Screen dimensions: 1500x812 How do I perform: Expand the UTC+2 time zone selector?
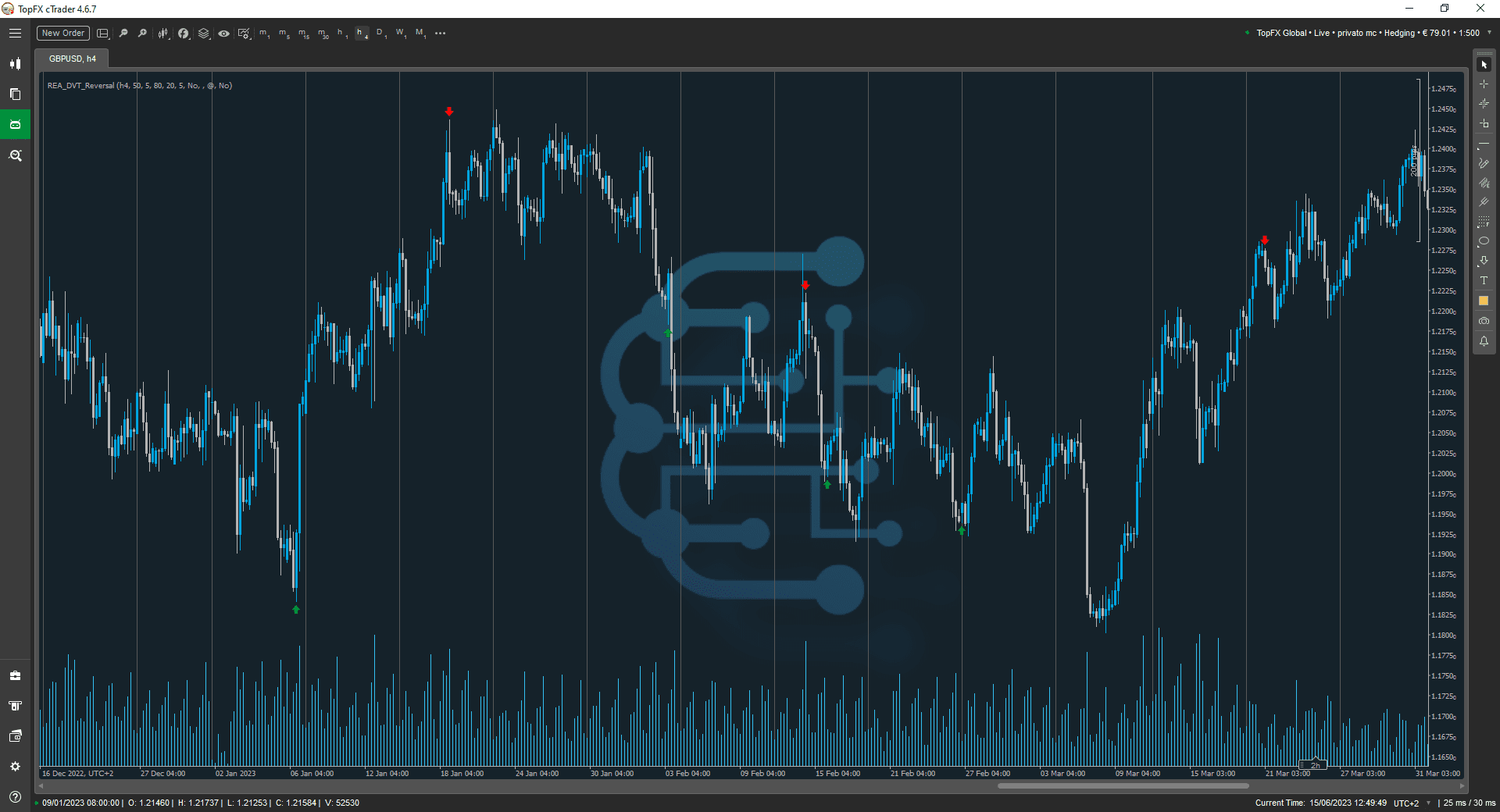[1411, 803]
